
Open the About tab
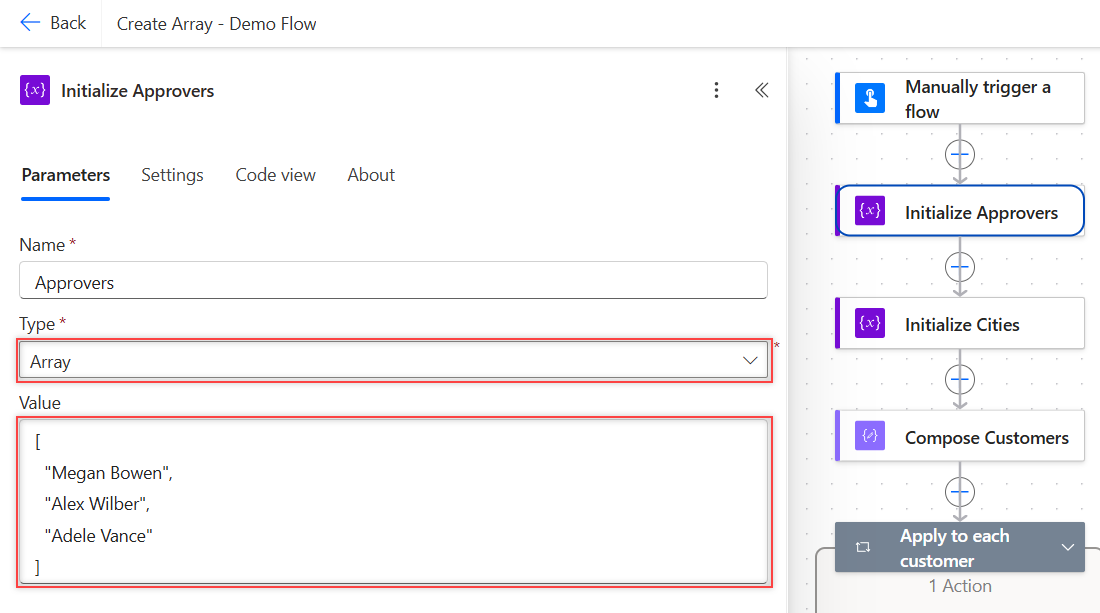coord(371,175)
